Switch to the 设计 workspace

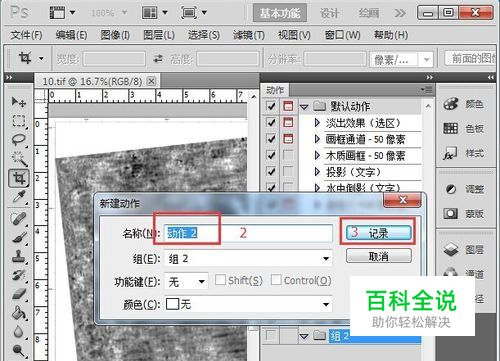point(329,13)
